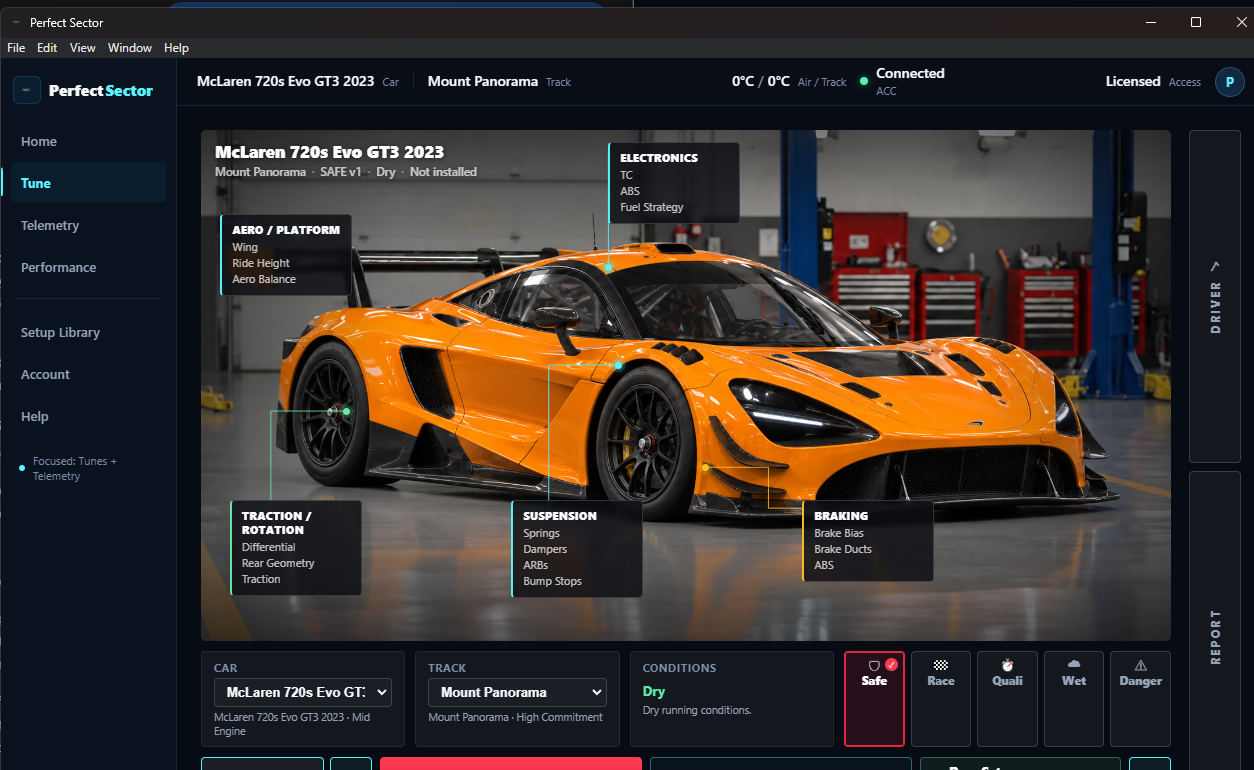Image resolution: width=1254 pixels, height=770 pixels.
Task: Select the Wet tune mode
Action: [1074, 699]
